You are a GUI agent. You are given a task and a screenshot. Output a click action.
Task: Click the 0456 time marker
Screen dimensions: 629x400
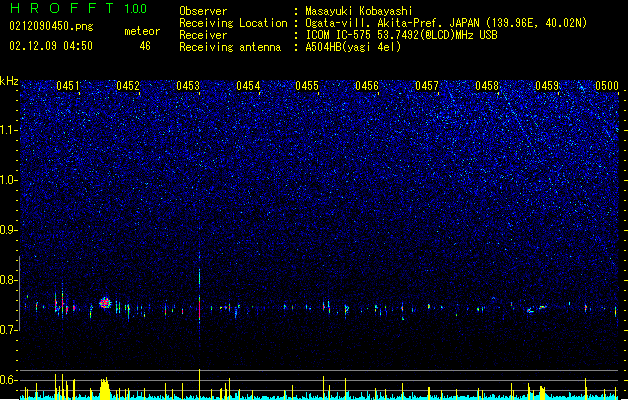367,85
